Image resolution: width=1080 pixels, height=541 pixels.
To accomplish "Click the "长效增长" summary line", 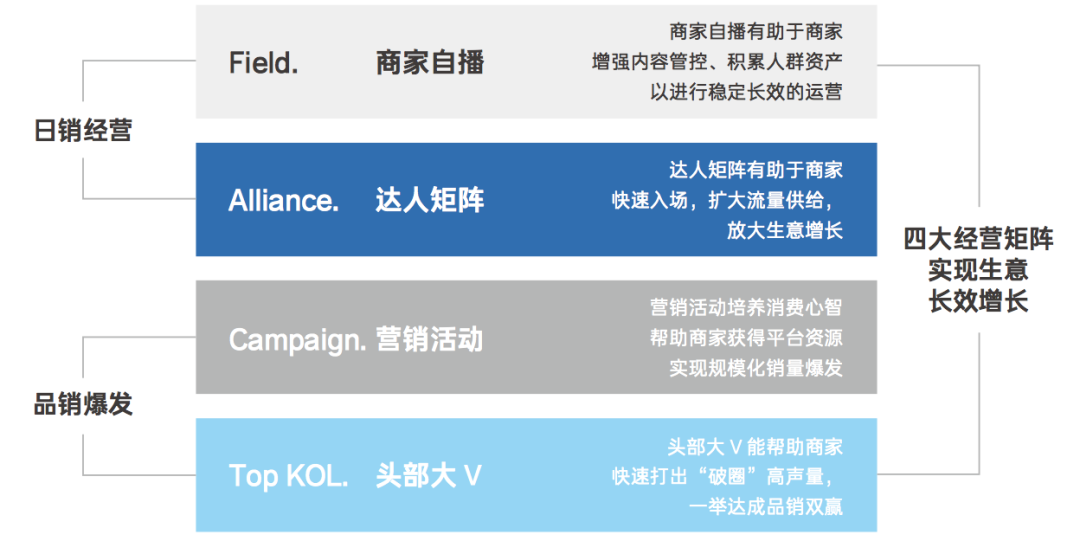I will (x=978, y=301).
